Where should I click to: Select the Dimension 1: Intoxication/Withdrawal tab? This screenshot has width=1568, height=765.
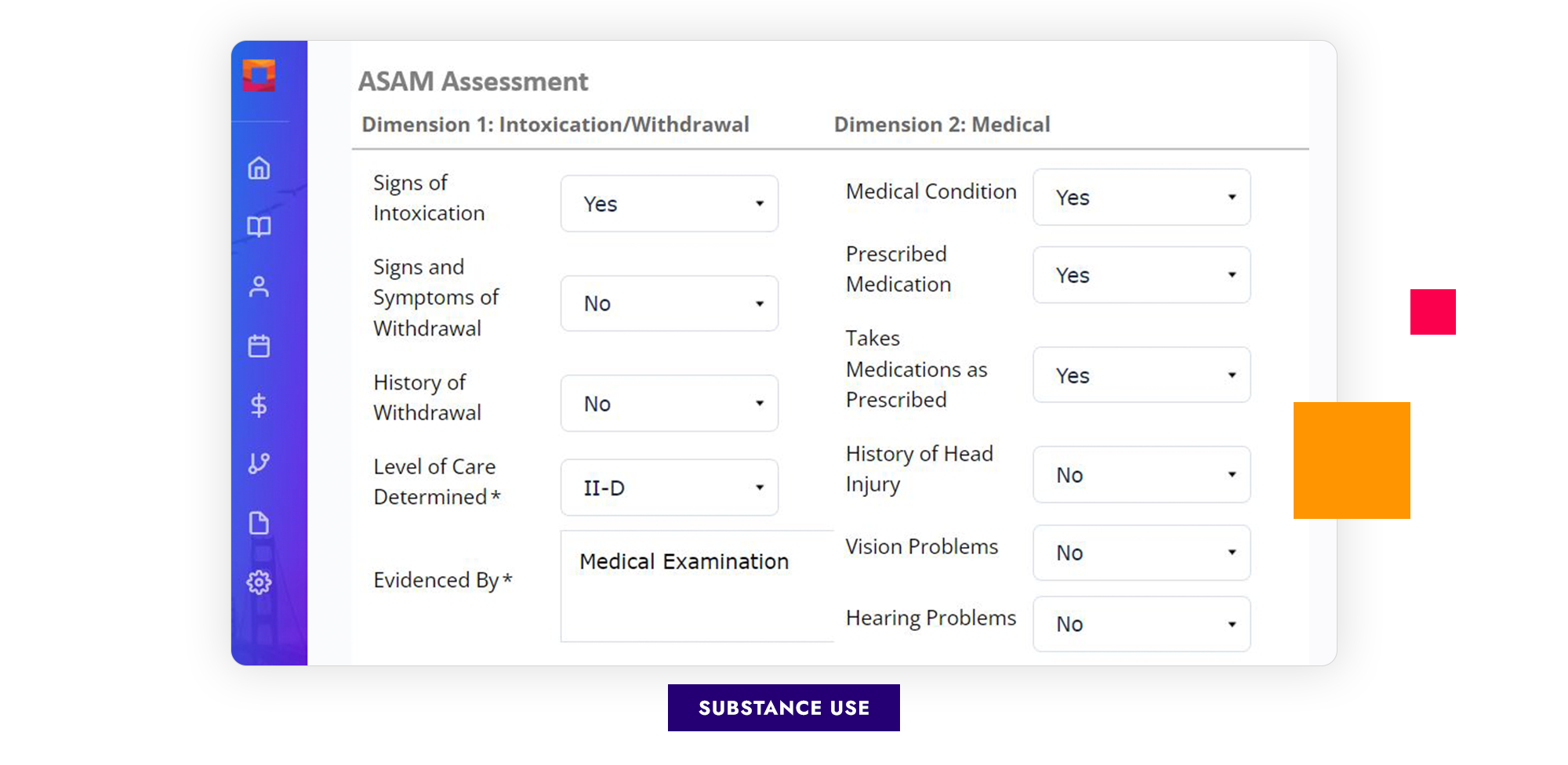coord(555,125)
